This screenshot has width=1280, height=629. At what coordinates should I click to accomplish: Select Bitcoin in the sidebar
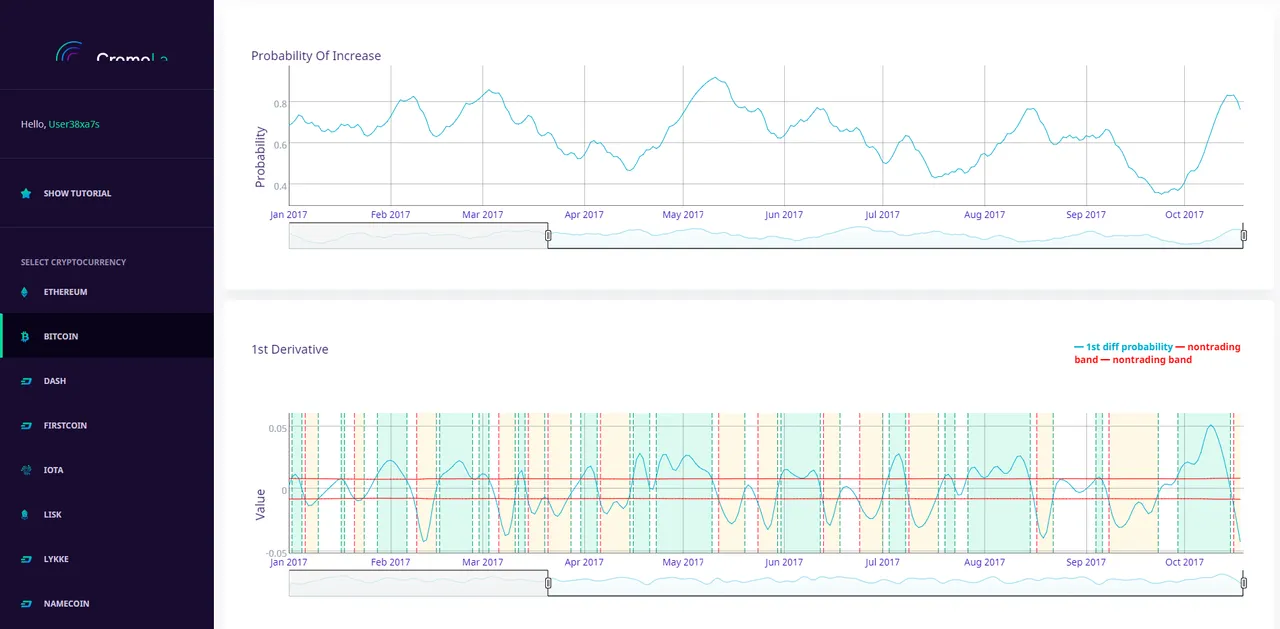click(x=107, y=336)
